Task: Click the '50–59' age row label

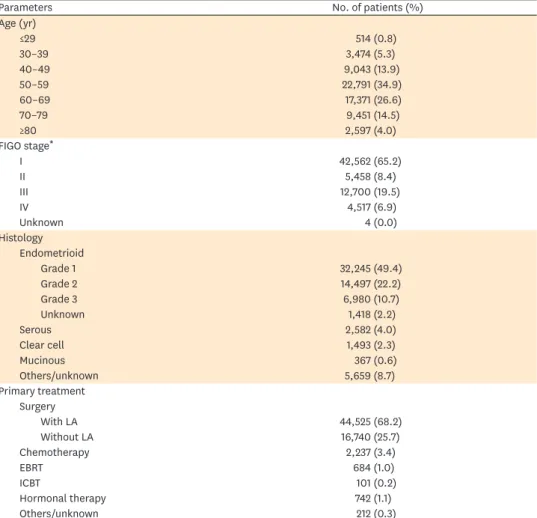Action: [x=34, y=85]
